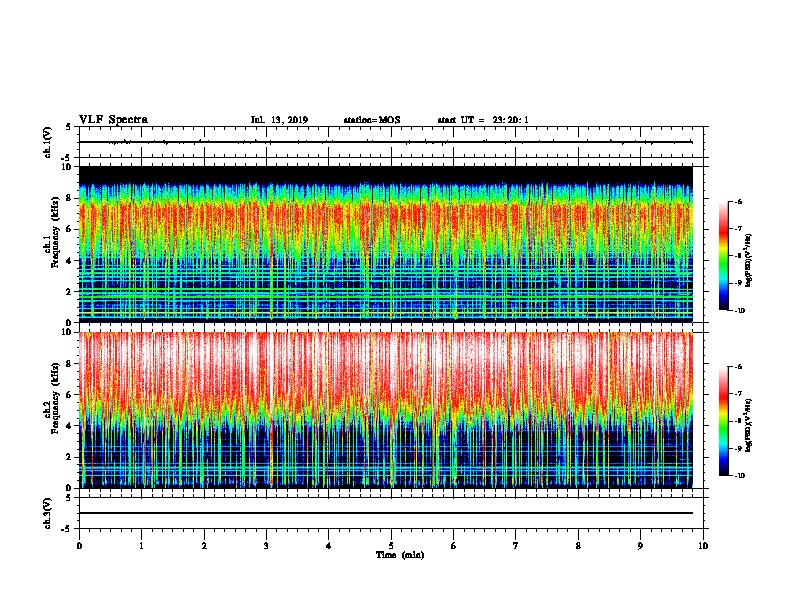This screenshot has width=792, height=612.
Task: Click the "station=MOS" header label
Action: [x=372, y=120]
